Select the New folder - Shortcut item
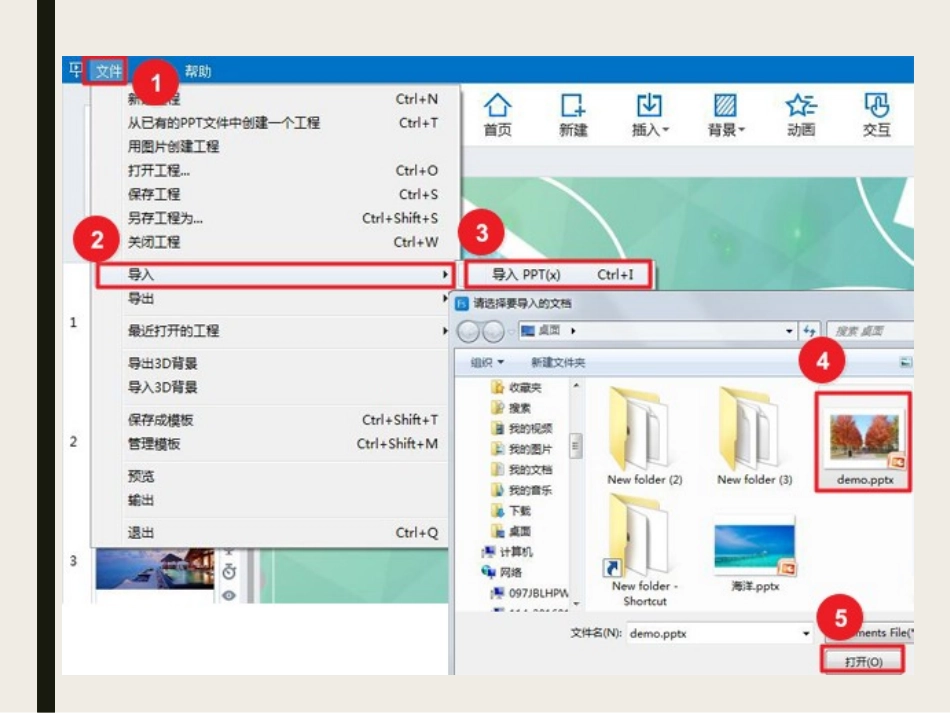The width and height of the screenshot is (950, 713). pyautogui.click(x=645, y=550)
